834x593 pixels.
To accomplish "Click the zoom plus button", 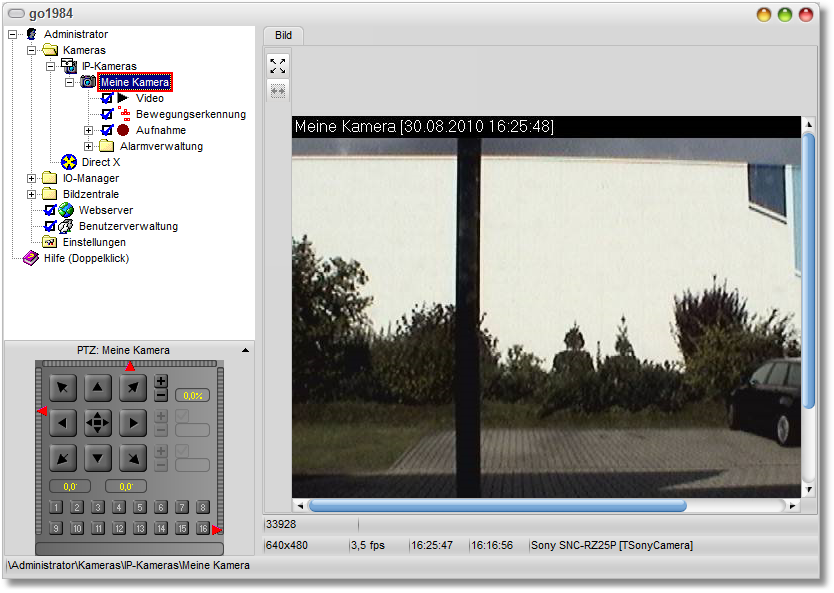I will click(x=161, y=382).
